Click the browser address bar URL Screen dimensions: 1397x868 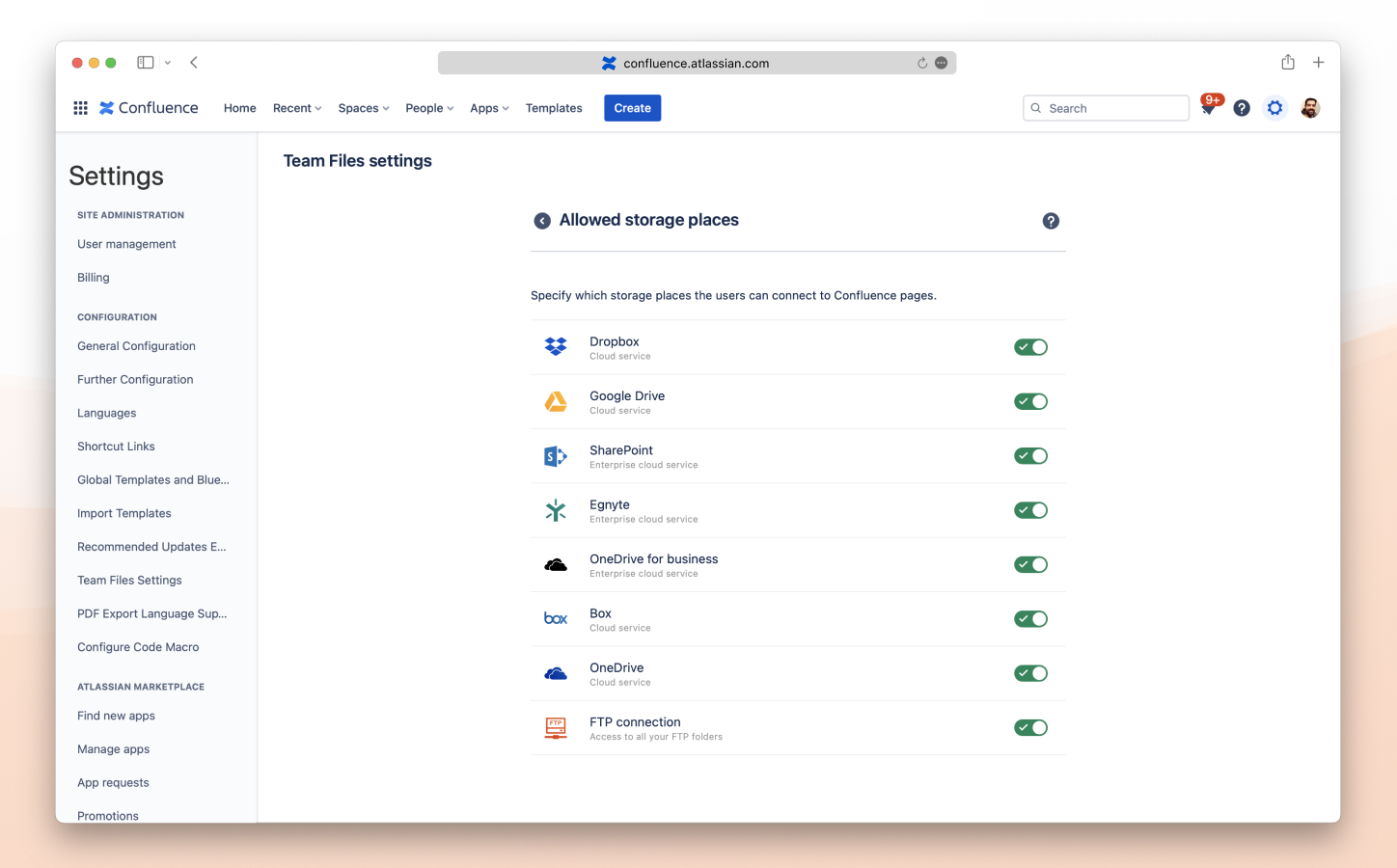(x=696, y=64)
